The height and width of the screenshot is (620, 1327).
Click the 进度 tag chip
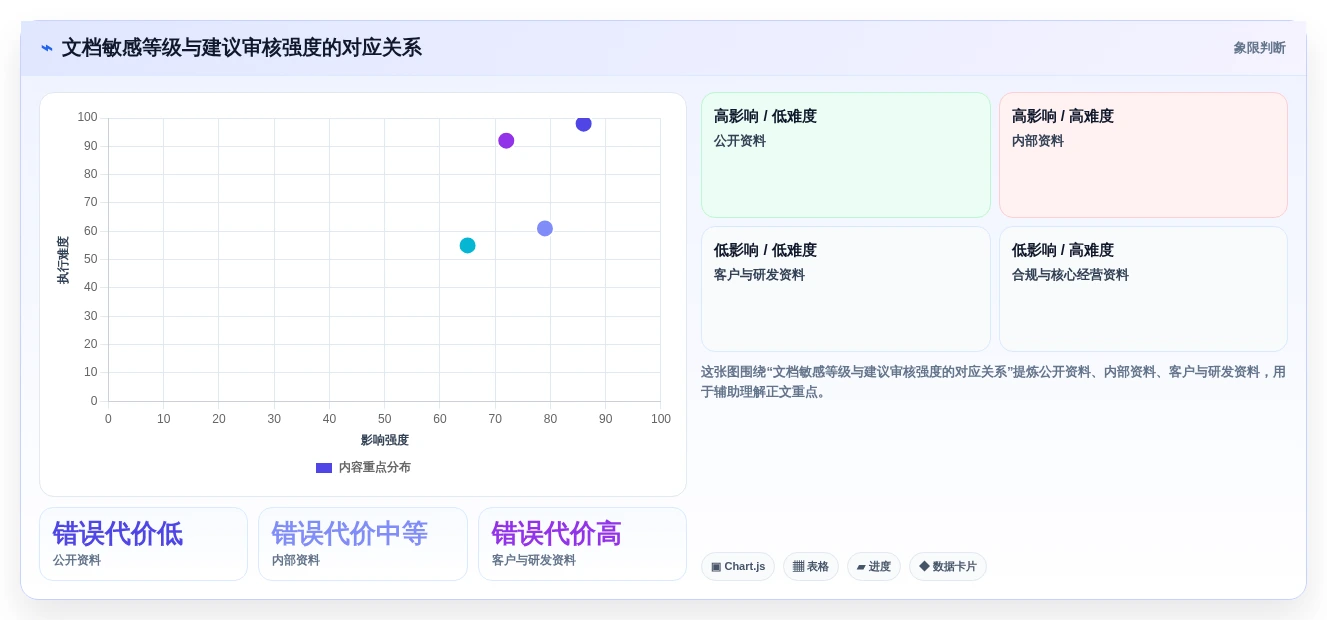874,567
